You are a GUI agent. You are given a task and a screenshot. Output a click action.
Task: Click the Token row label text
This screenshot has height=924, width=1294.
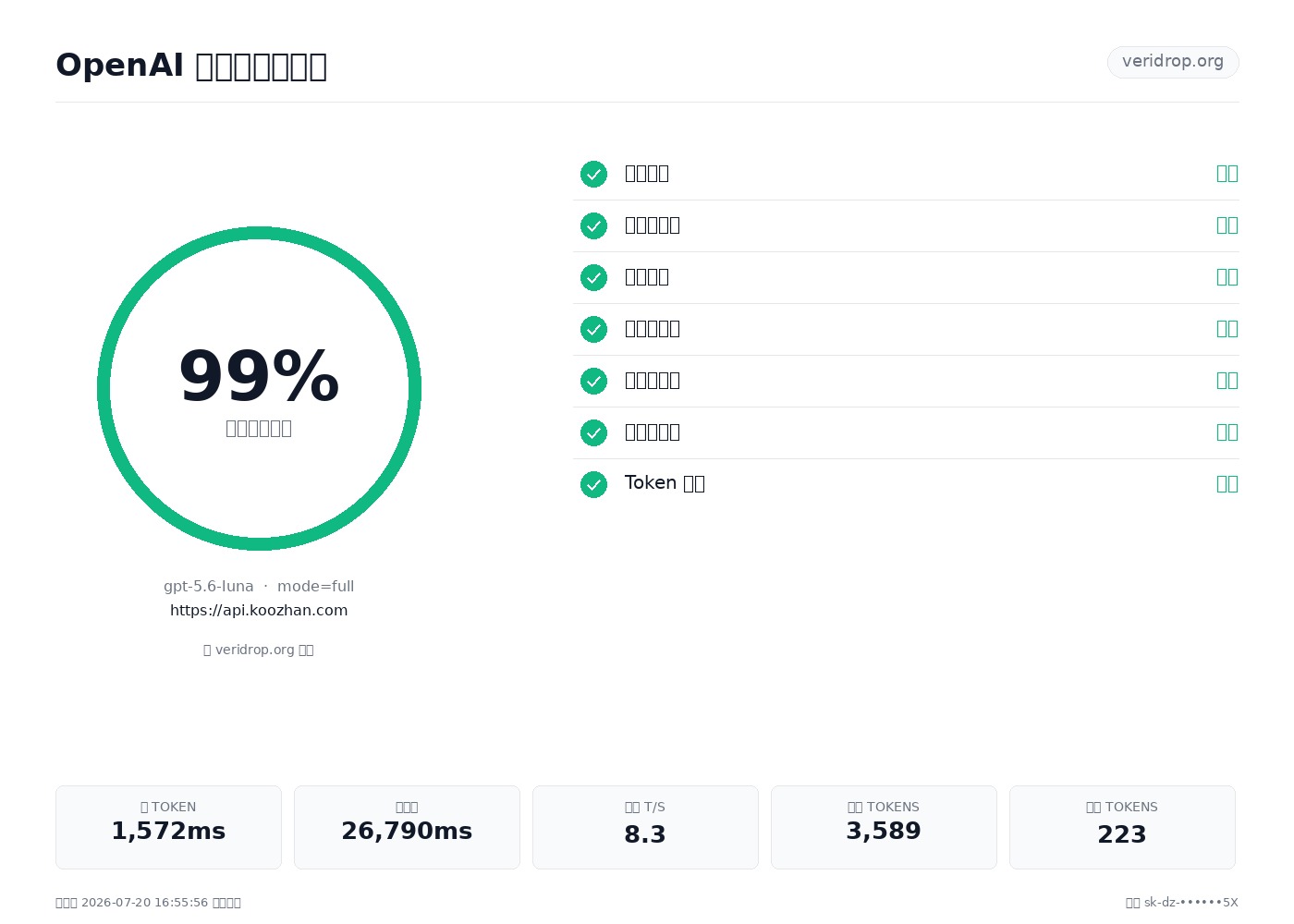coord(665,483)
